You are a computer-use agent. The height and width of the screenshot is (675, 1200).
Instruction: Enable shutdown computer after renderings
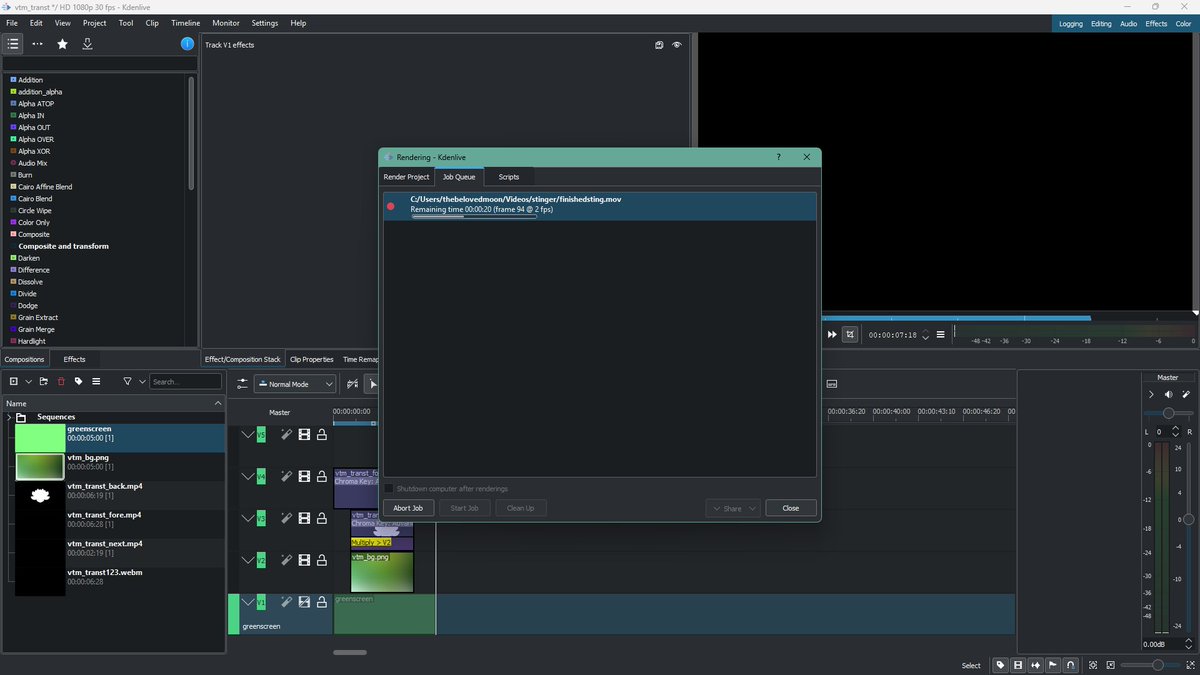coord(389,489)
